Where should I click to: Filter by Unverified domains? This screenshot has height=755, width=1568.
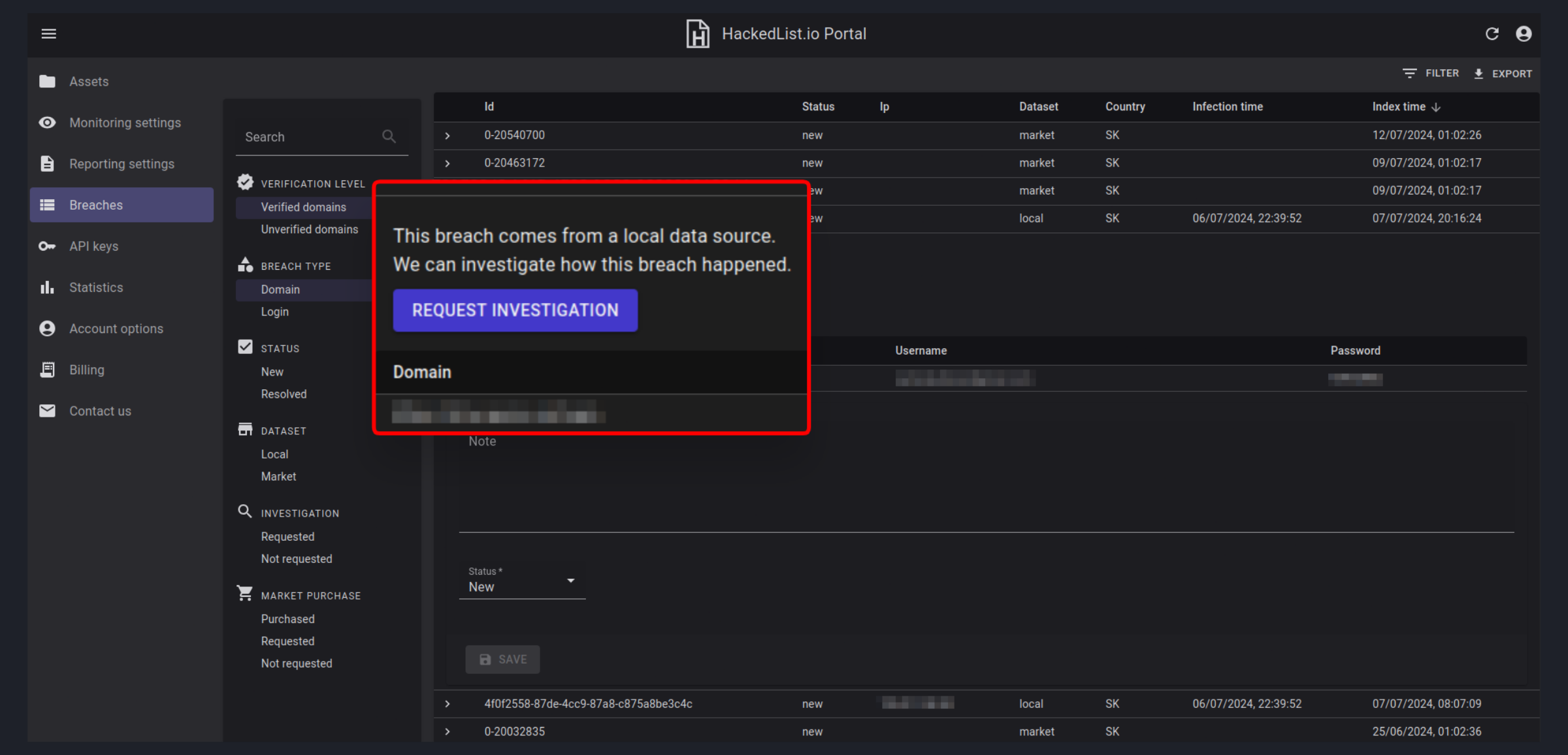click(309, 229)
